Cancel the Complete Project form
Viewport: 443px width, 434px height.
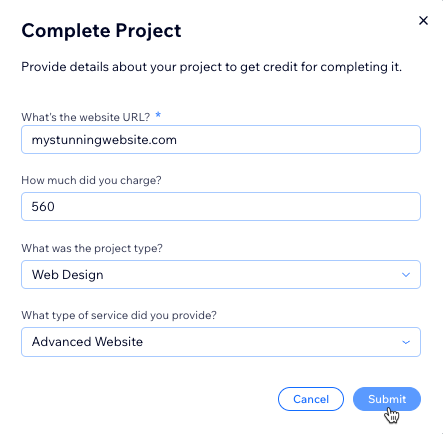point(311,399)
